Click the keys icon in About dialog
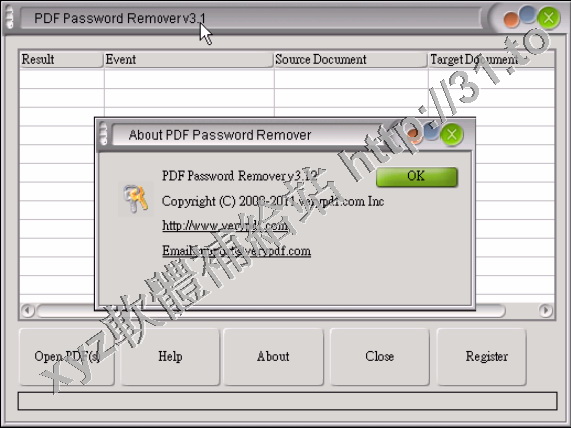The width and height of the screenshot is (571, 428). click(135, 199)
